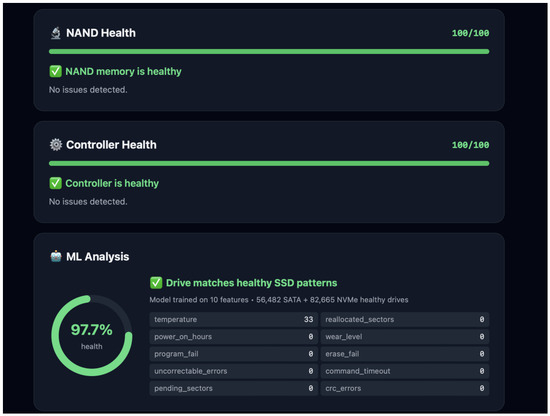Click the gear icon beside Controller Health

pos(56,145)
